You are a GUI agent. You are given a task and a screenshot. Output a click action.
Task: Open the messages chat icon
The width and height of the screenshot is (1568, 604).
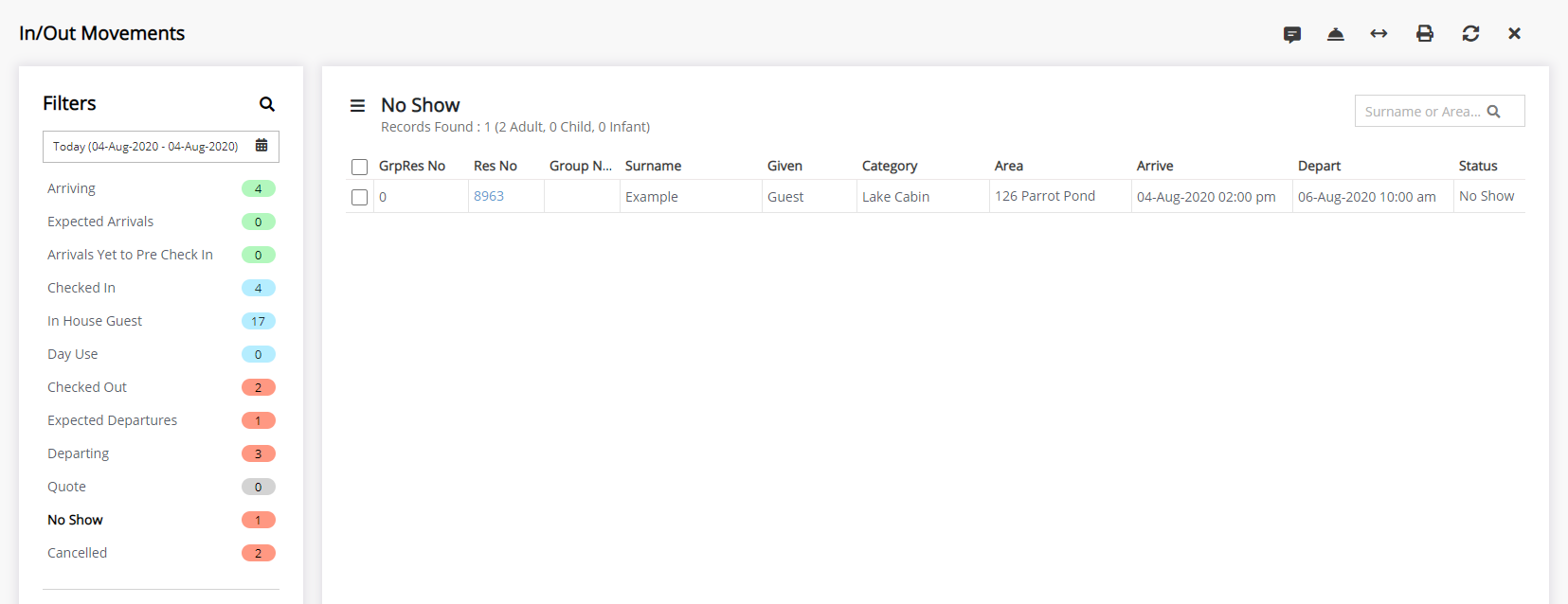click(1292, 34)
